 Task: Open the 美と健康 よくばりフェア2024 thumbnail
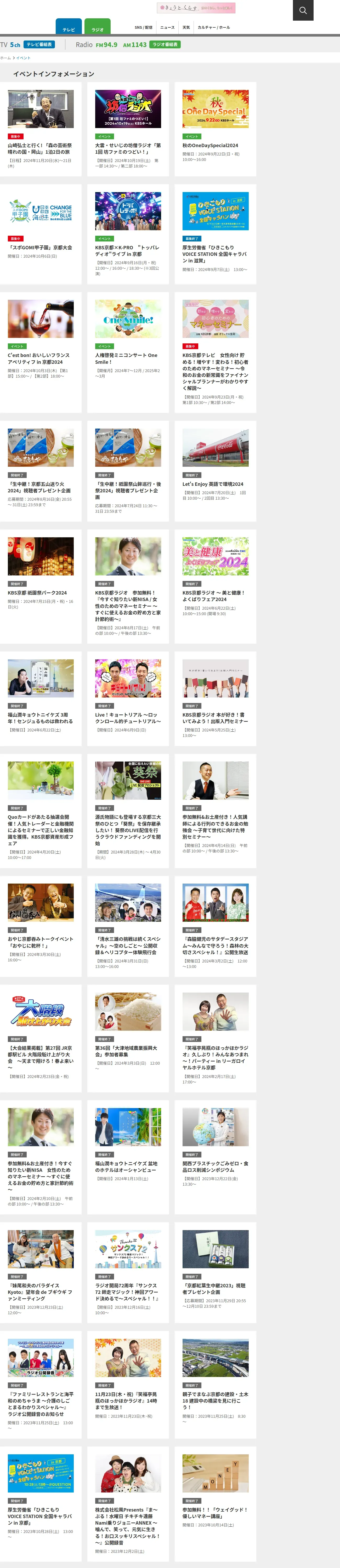point(216,556)
